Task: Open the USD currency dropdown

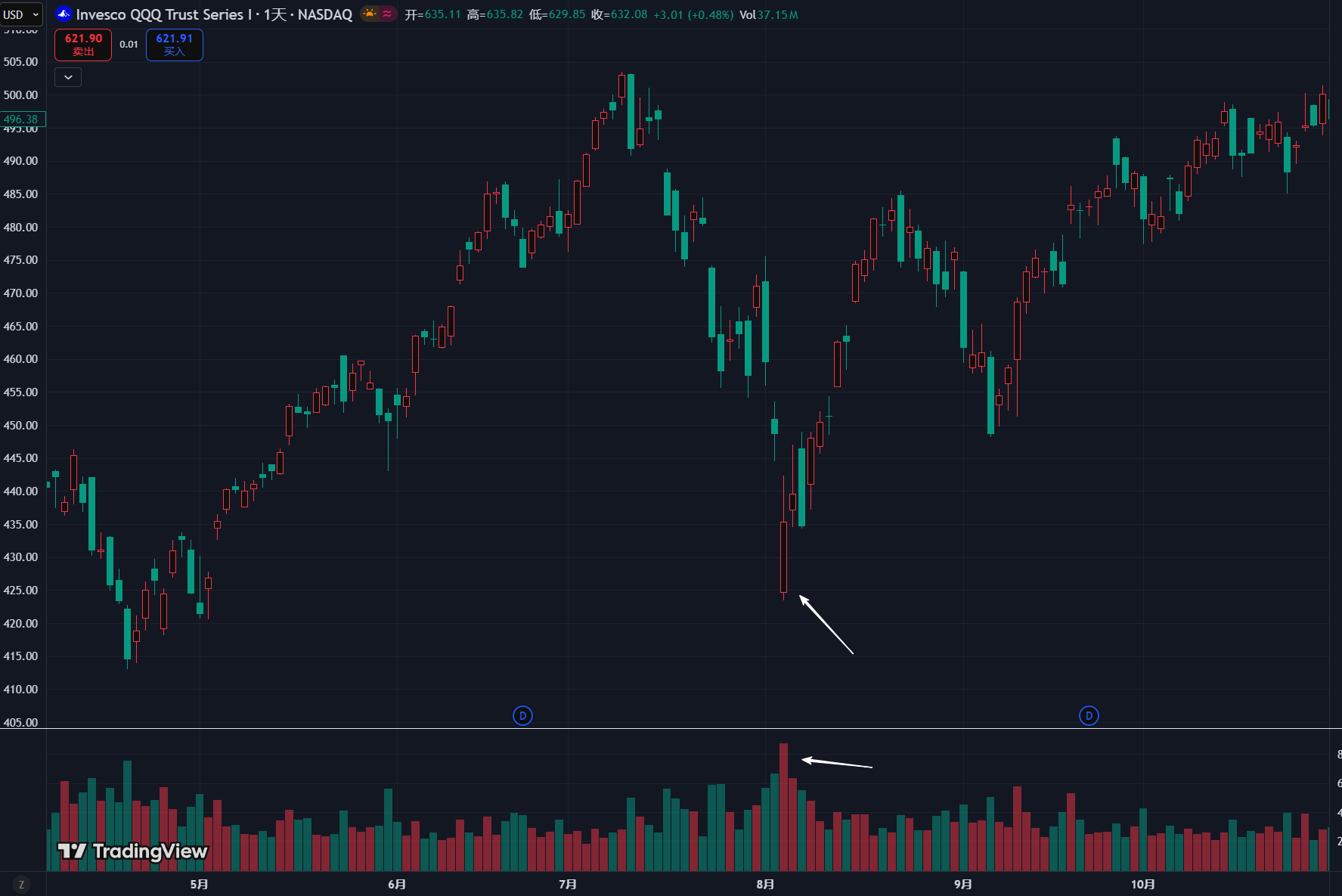Action: (x=21, y=14)
